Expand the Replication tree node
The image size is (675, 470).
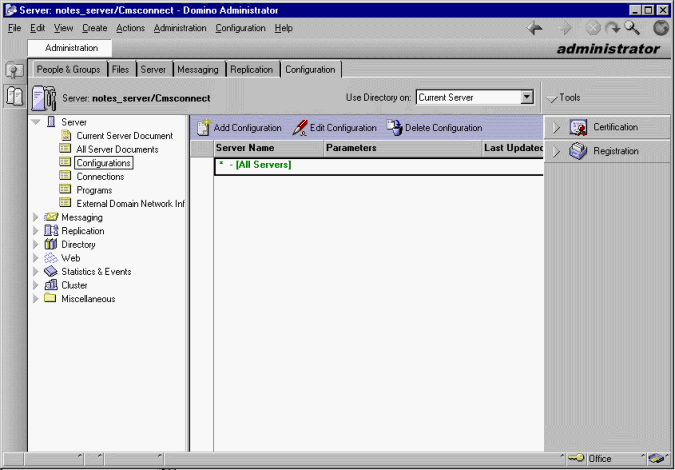coord(36,231)
